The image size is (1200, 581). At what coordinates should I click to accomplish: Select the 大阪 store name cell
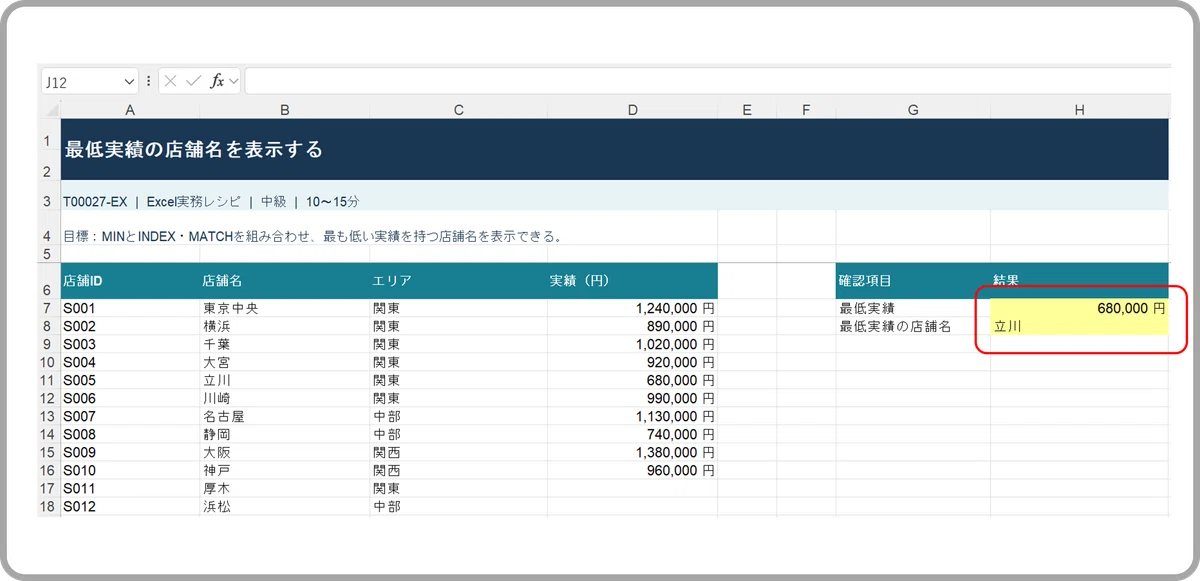284,452
